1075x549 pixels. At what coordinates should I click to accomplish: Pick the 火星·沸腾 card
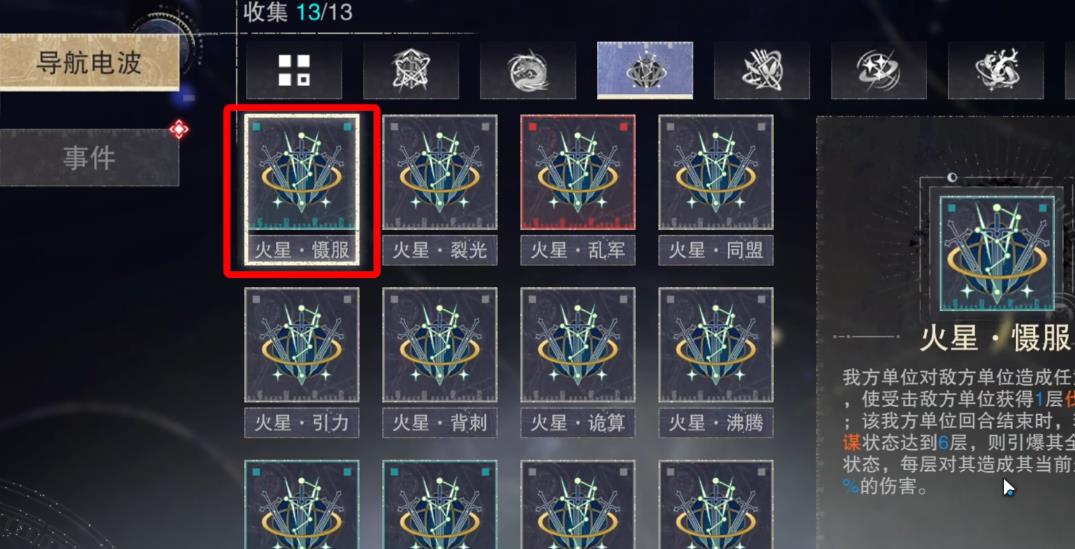716,363
